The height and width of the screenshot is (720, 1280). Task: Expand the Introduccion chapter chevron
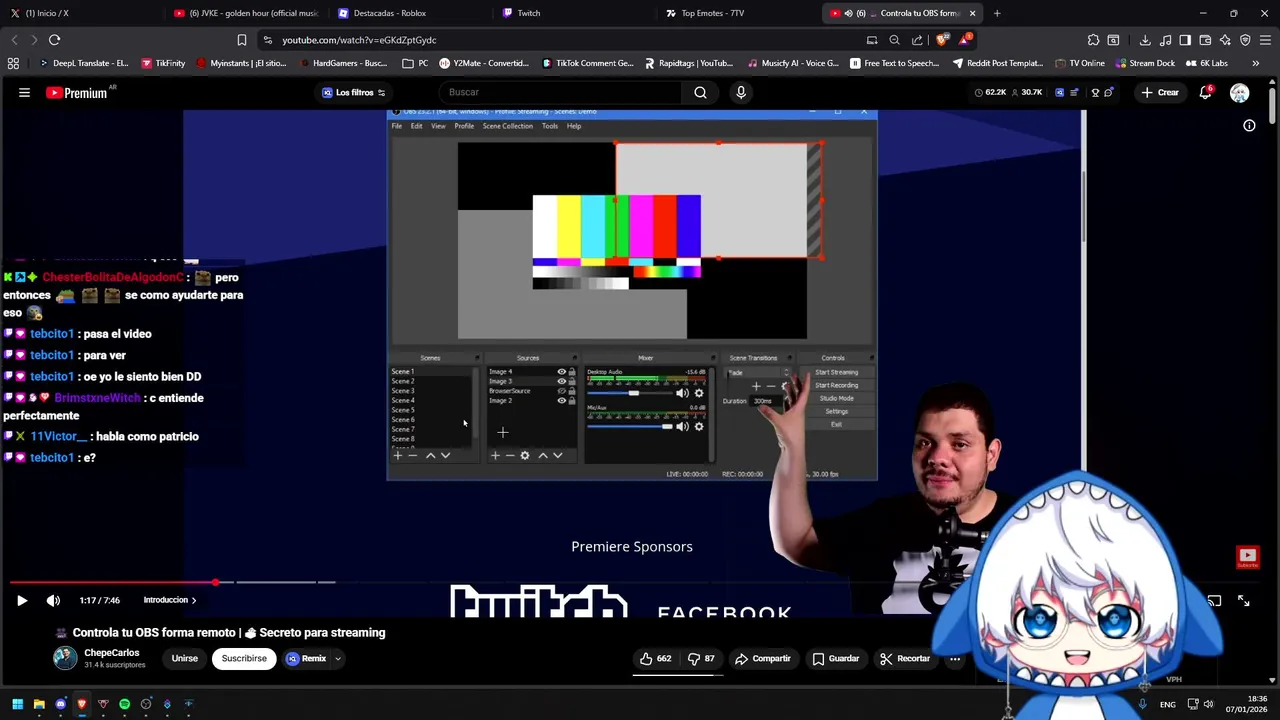pyautogui.click(x=194, y=600)
